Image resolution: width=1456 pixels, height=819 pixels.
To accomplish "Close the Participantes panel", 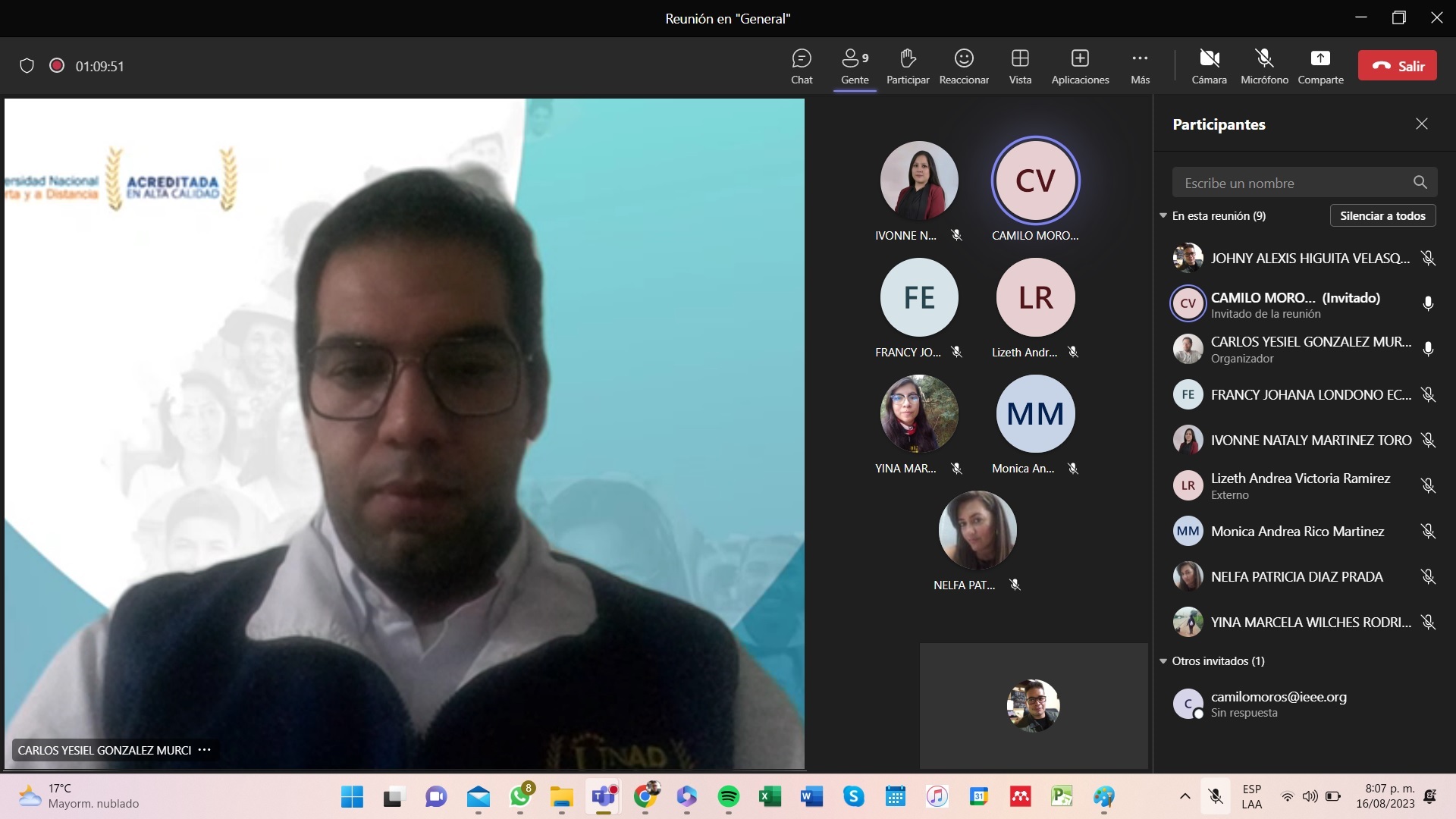I will [x=1422, y=124].
